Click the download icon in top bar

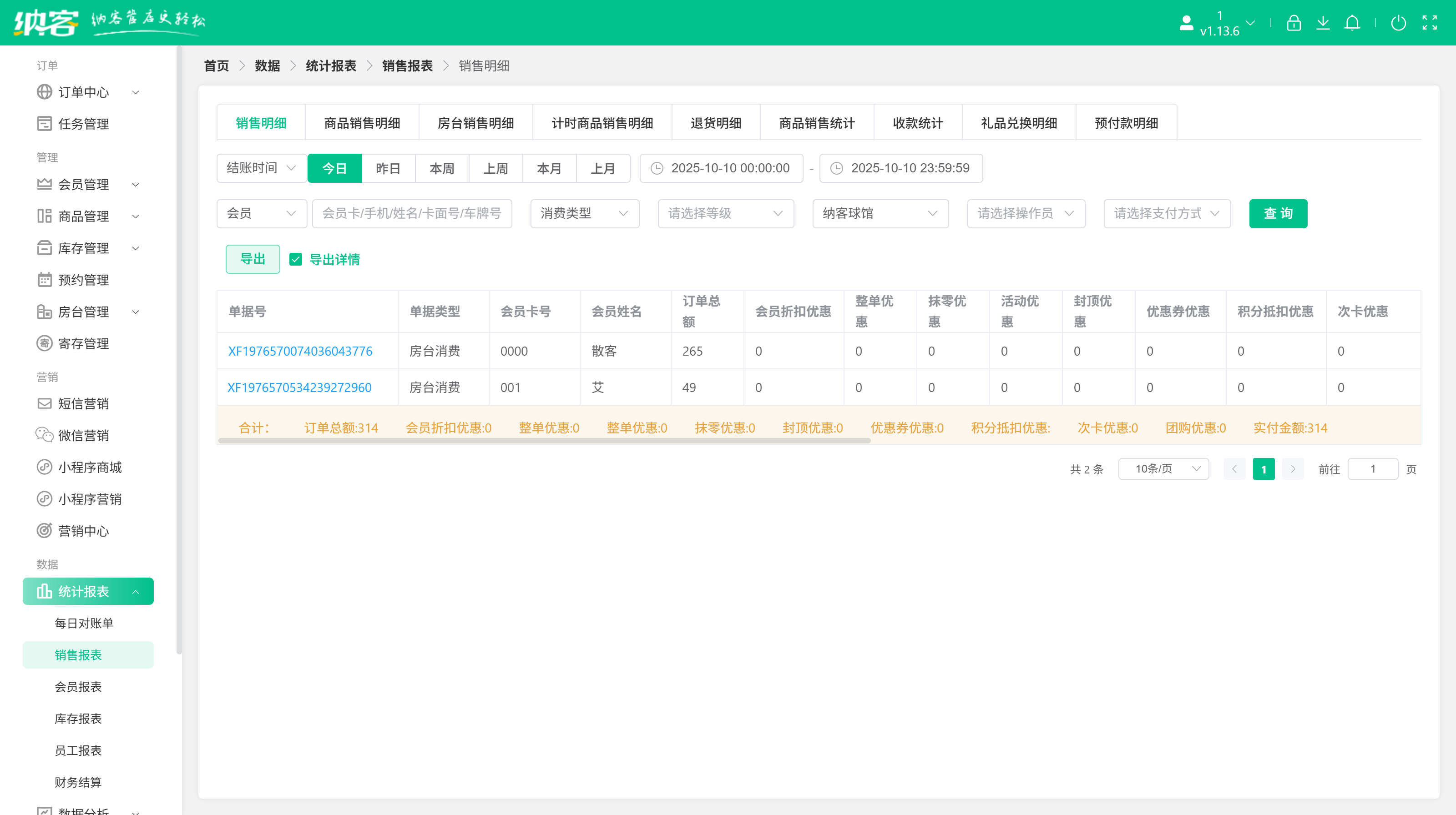click(1323, 23)
